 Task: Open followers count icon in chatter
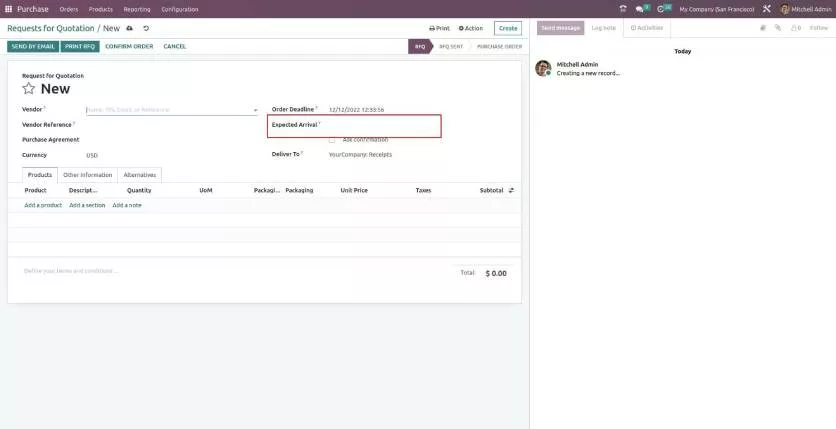tap(796, 28)
